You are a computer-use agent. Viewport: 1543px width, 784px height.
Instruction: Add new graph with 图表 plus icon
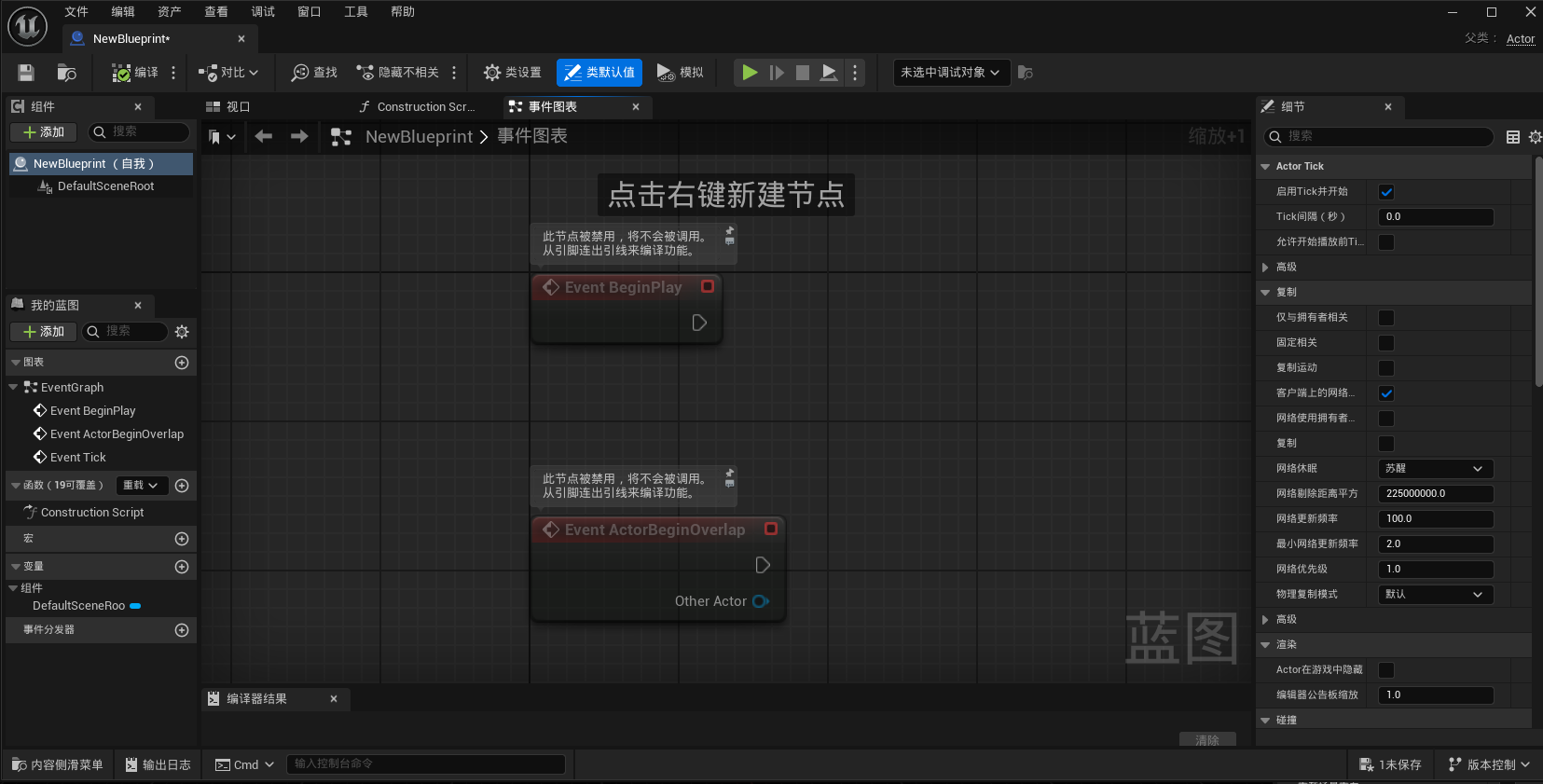[182, 363]
